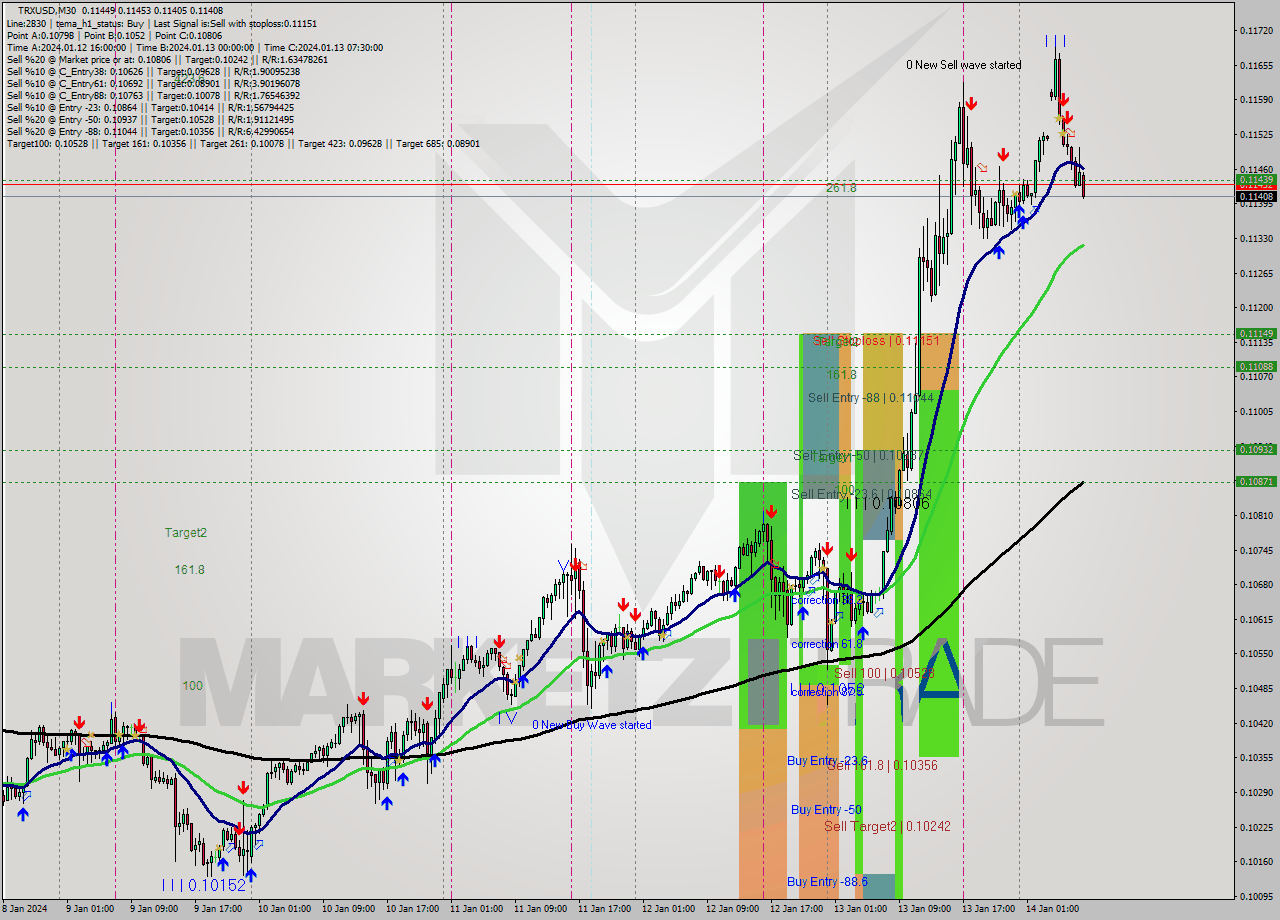The height and width of the screenshot is (920, 1280).
Task: Click the 0.11005 price axis label
Action: pyautogui.click(x=1256, y=411)
